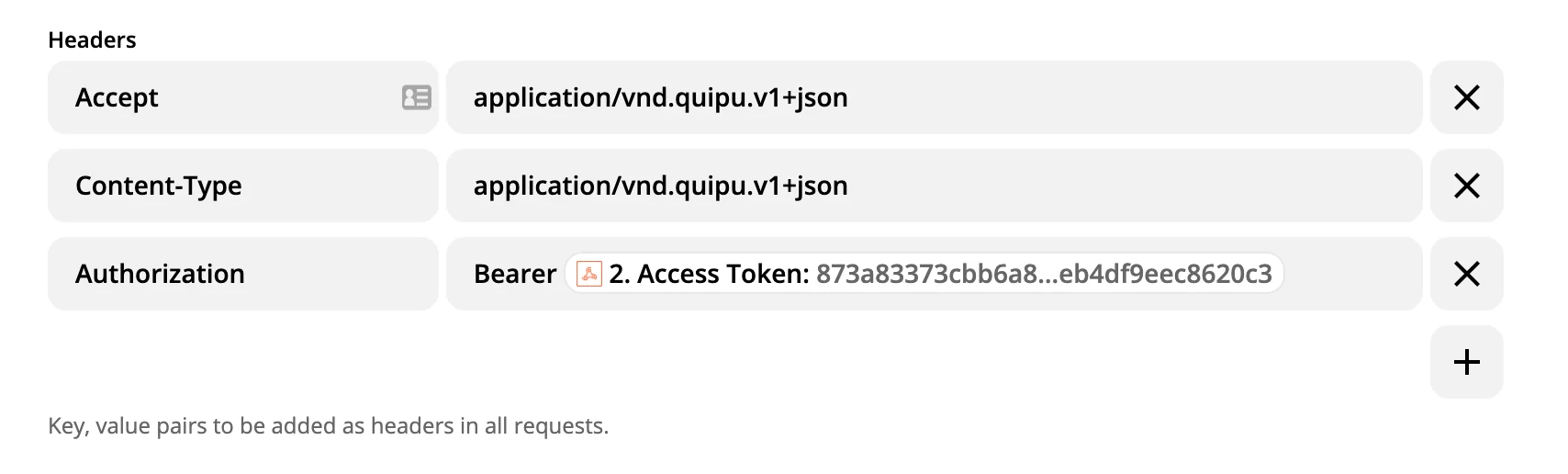Remove the Authorization header row
Viewport: 1568px width, 474px height.
coord(1466,274)
